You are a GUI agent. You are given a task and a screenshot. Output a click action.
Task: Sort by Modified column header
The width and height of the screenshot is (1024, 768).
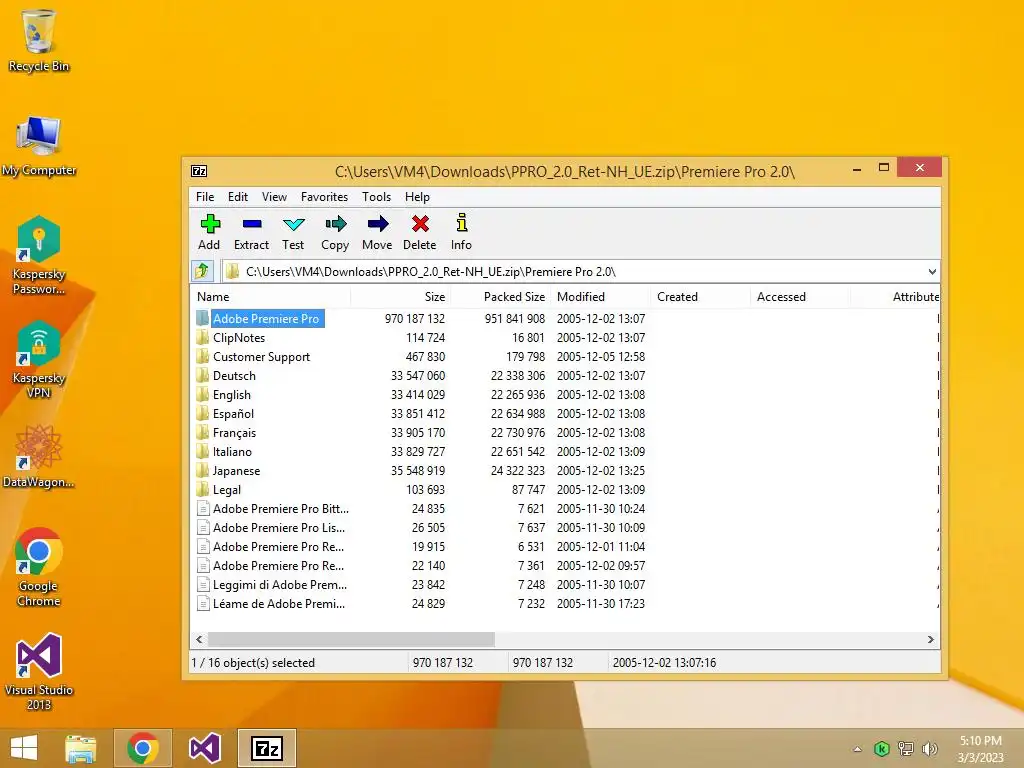click(x=600, y=296)
